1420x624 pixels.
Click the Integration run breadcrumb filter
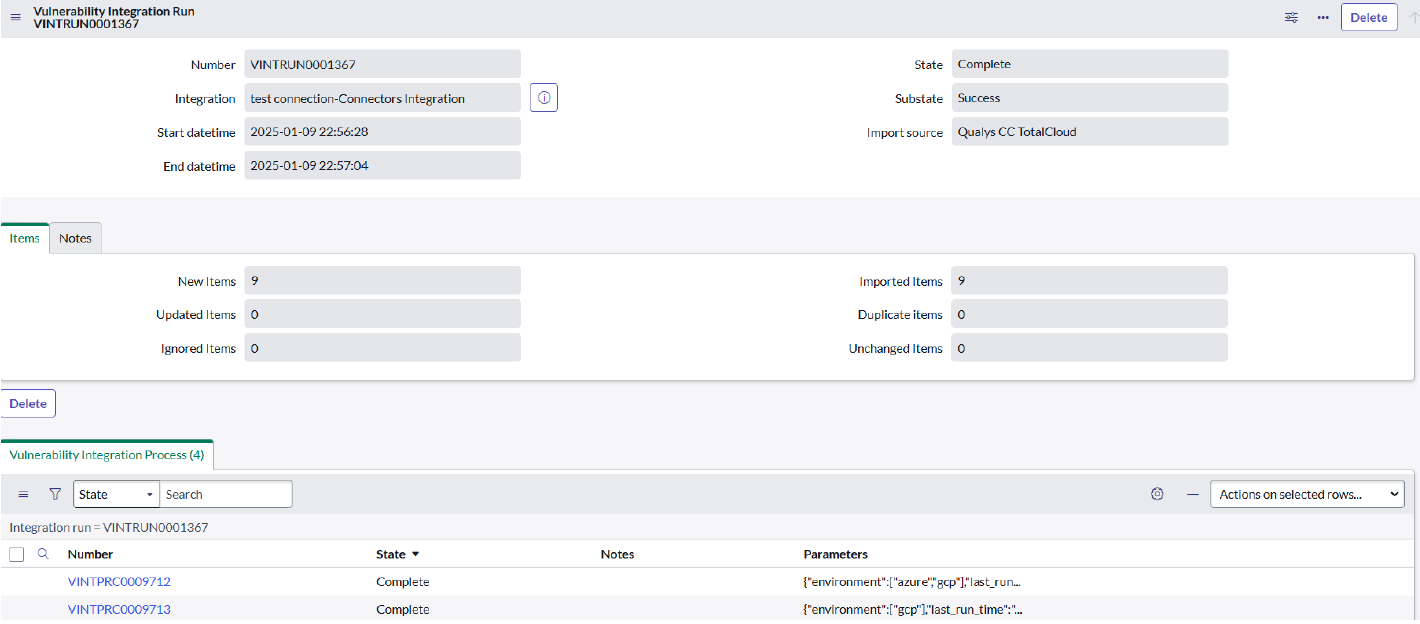pyautogui.click(x=109, y=527)
